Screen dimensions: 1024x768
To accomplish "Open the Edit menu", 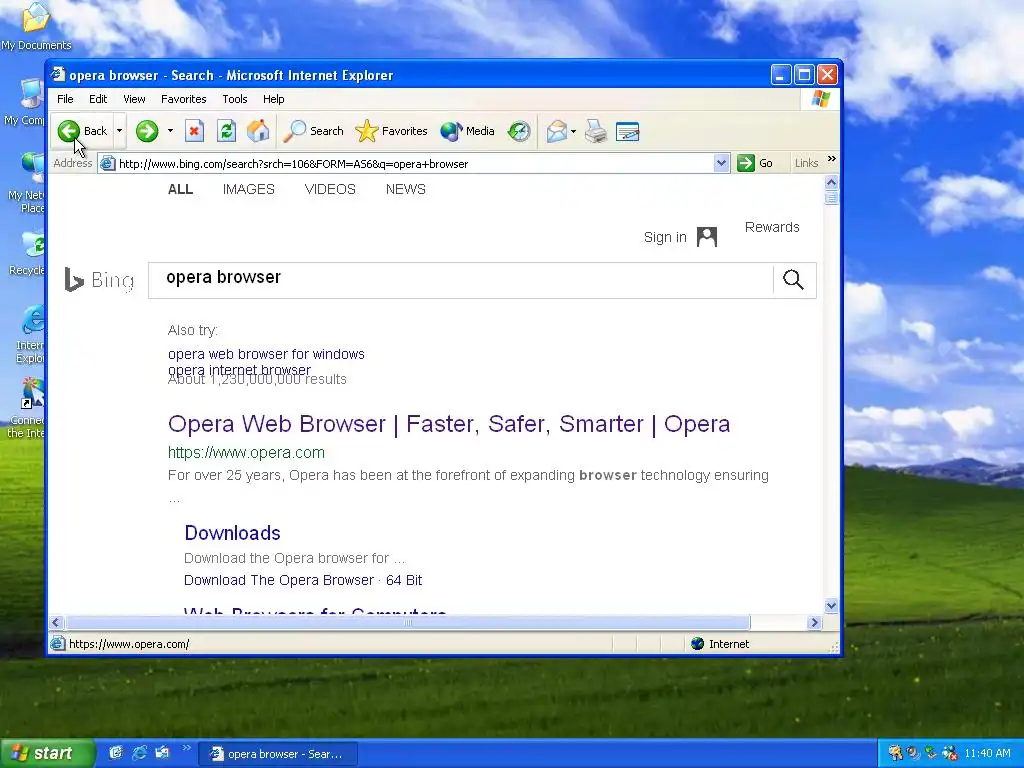I will pos(98,99).
